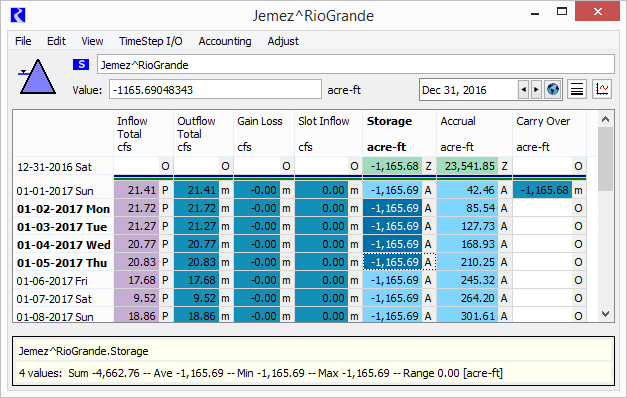This screenshot has width=627, height=398.
Task: Click Inflow cell 21.41
Action: (137, 190)
